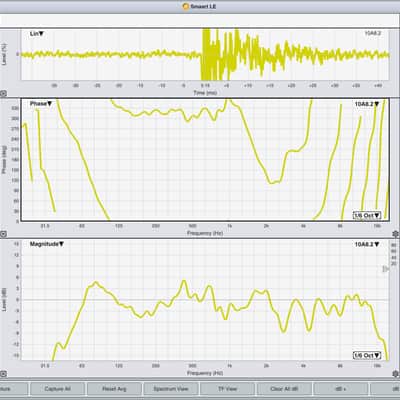This screenshot has height=400, width=400.
Task: Open settings gear beside the phase plot
Action: point(396,234)
